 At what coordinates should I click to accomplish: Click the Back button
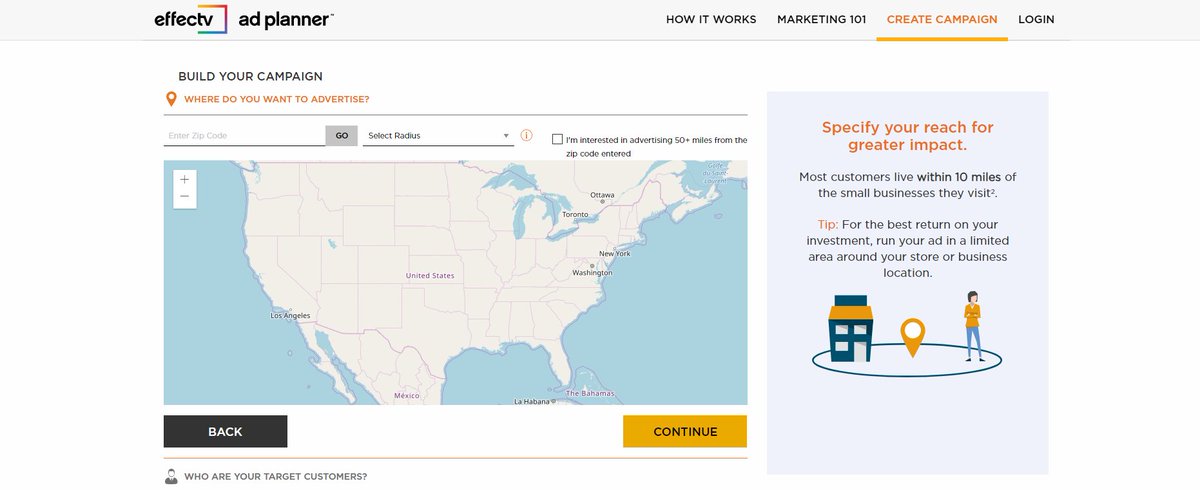(225, 432)
